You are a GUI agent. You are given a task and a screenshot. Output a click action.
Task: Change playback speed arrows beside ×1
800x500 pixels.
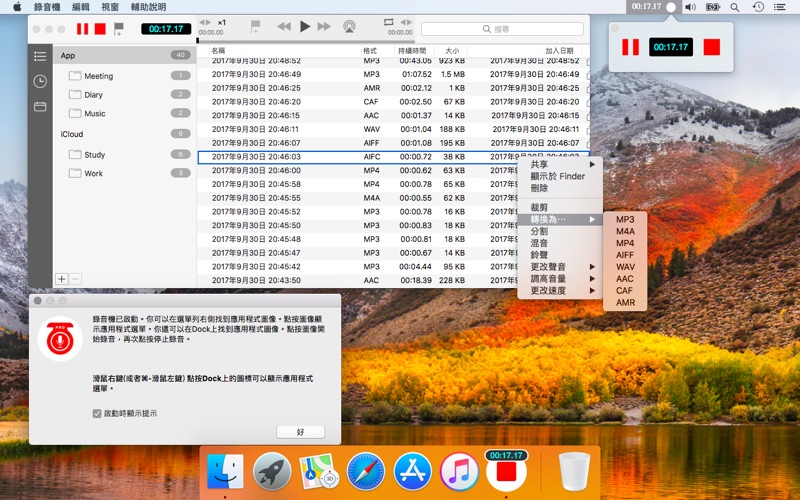click(x=205, y=22)
